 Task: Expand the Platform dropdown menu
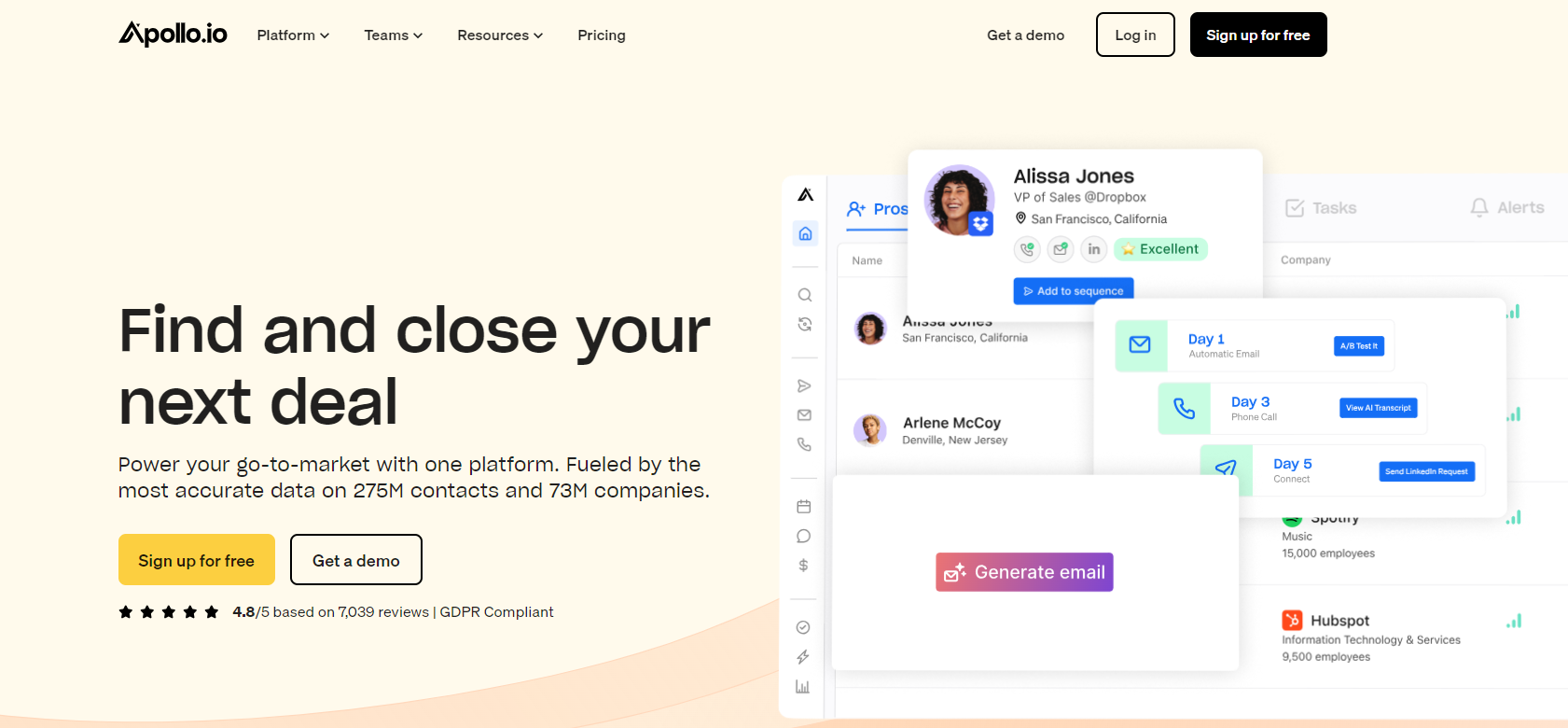tap(293, 35)
